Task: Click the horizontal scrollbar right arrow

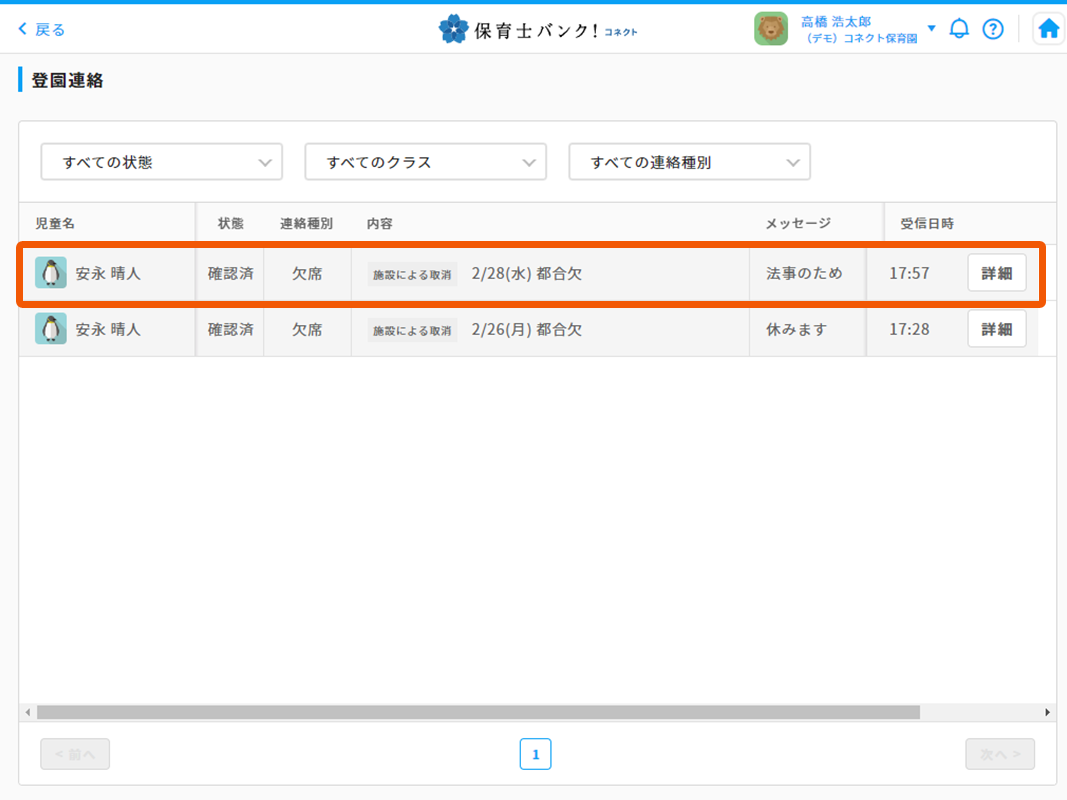Action: [x=1047, y=712]
